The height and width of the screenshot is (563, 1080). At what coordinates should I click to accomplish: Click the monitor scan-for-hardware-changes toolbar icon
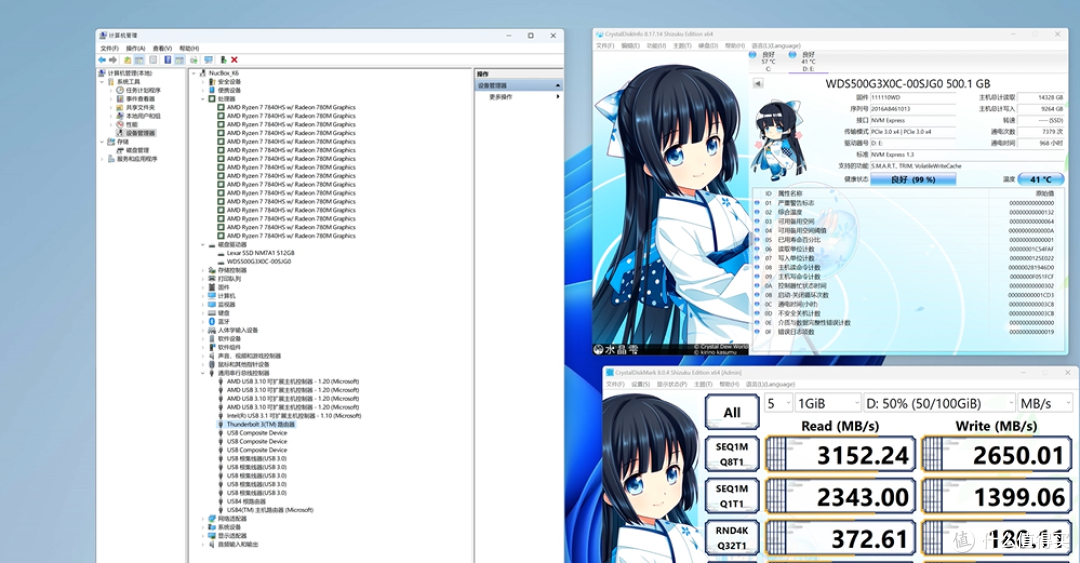point(208,60)
